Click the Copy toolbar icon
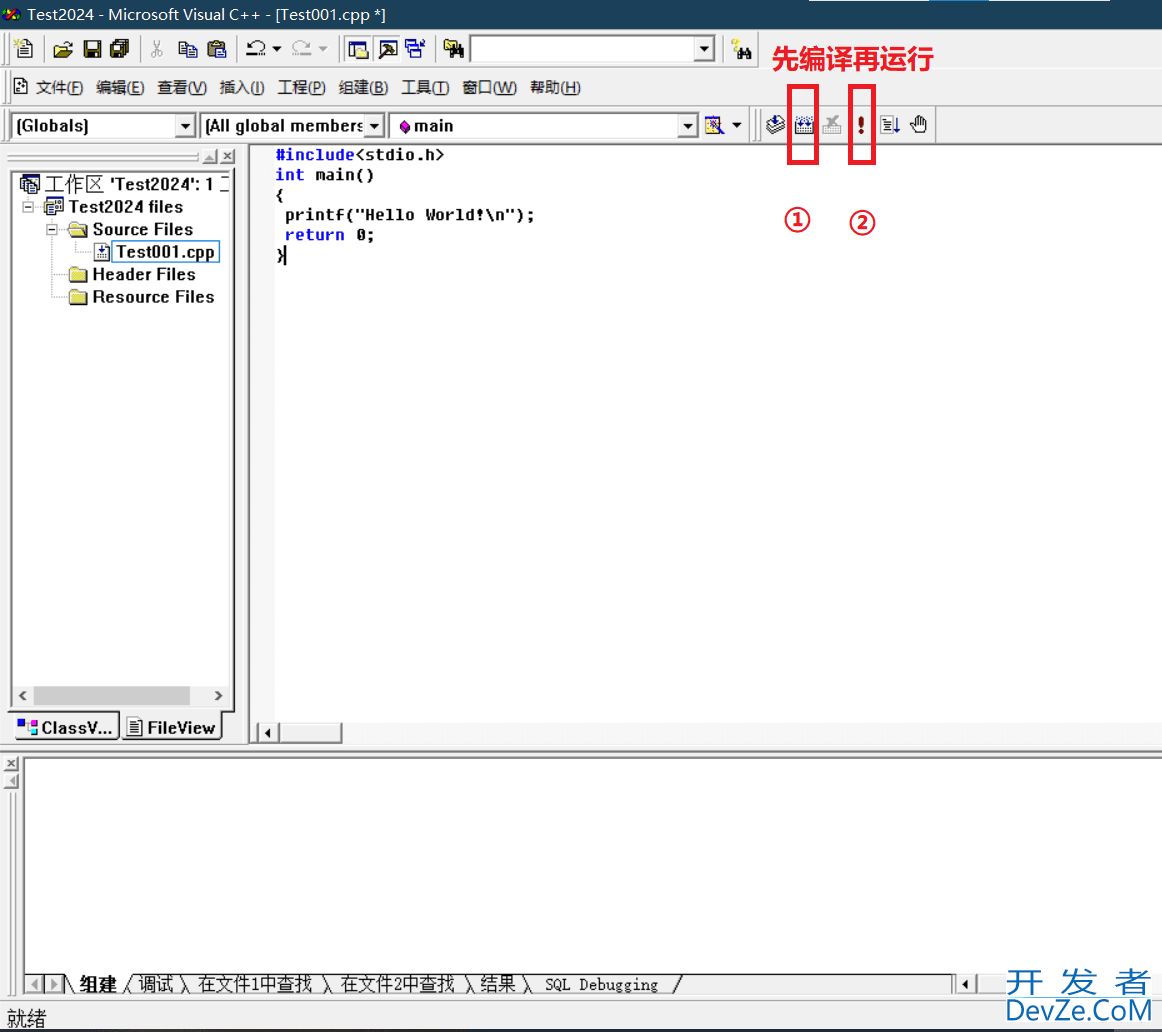The width and height of the screenshot is (1162, 1032). click(x=187, y=50)
